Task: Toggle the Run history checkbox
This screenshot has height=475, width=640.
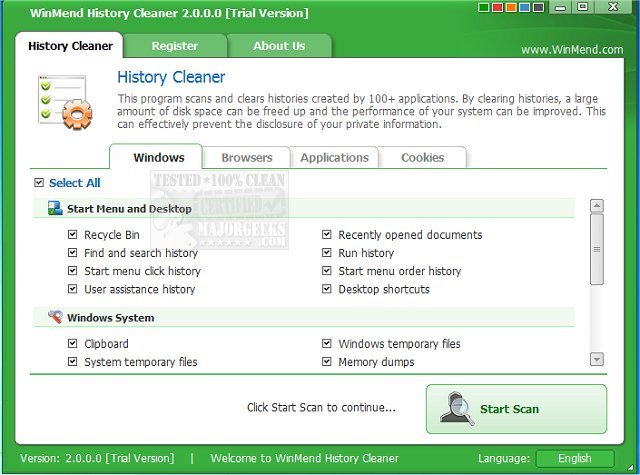Action: [x=327, y=253]
